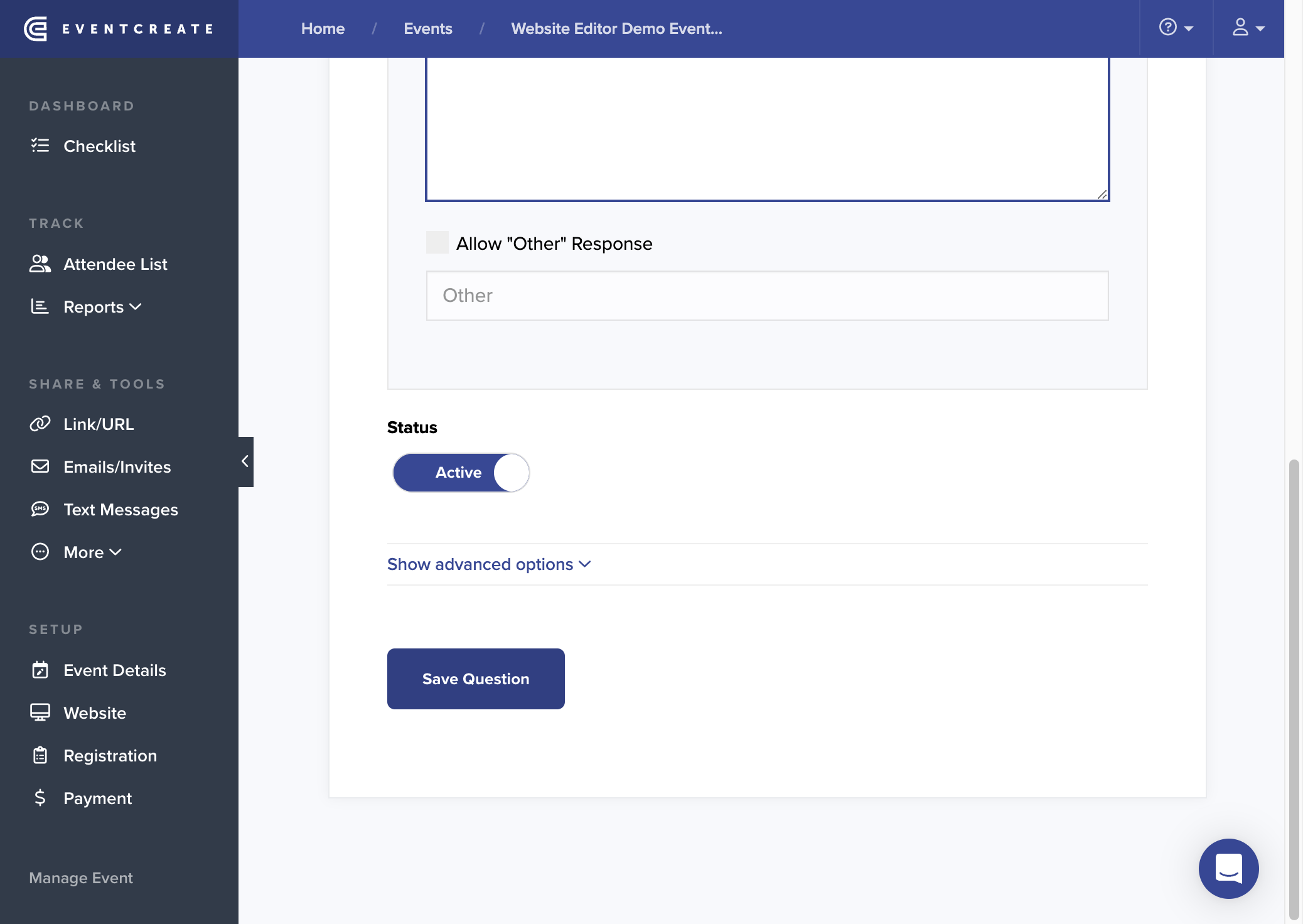Click the Save Question button
1303x924 pixels.
[x=476, y=679]
